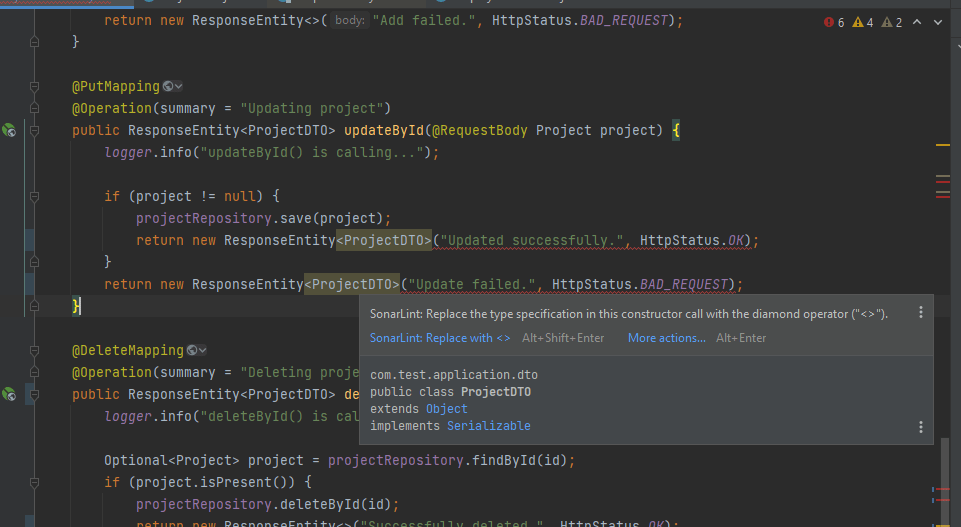Click the globe icon next to @DeleteMapping
Screen dimensions: 961x527
192,351
